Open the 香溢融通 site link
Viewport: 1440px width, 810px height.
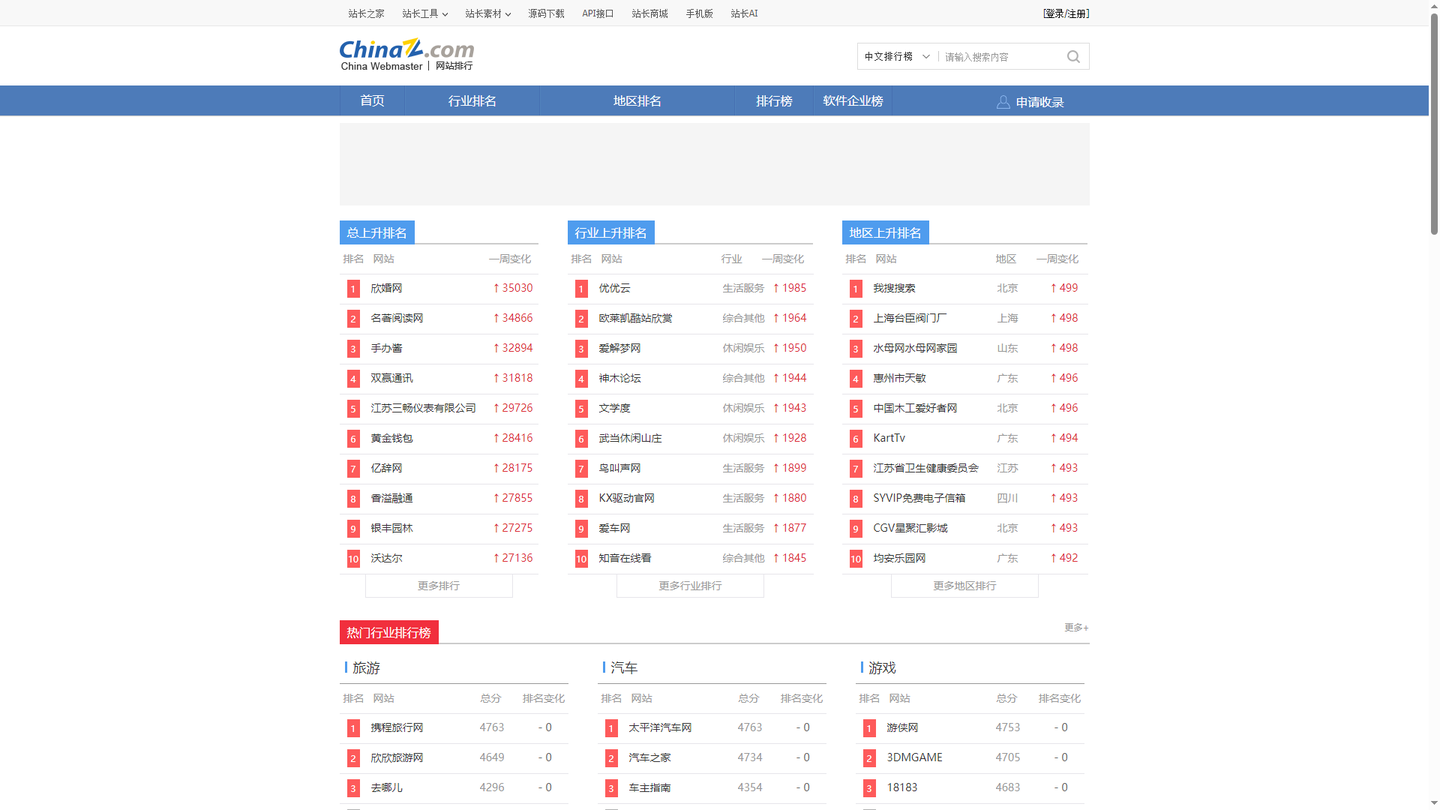click(392, 498)
